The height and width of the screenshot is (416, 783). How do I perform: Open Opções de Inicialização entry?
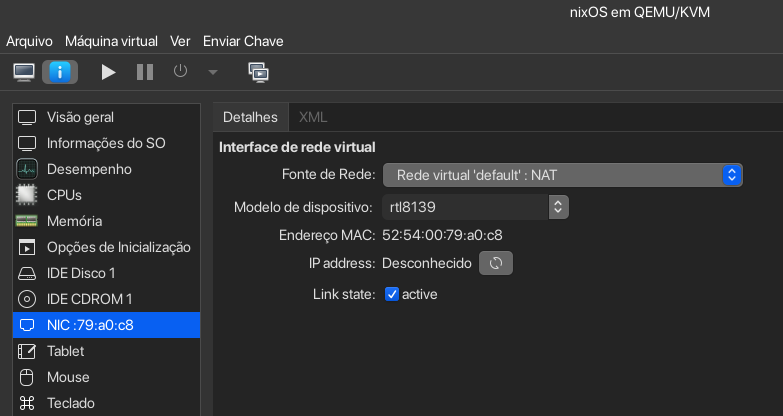(106, 247)
